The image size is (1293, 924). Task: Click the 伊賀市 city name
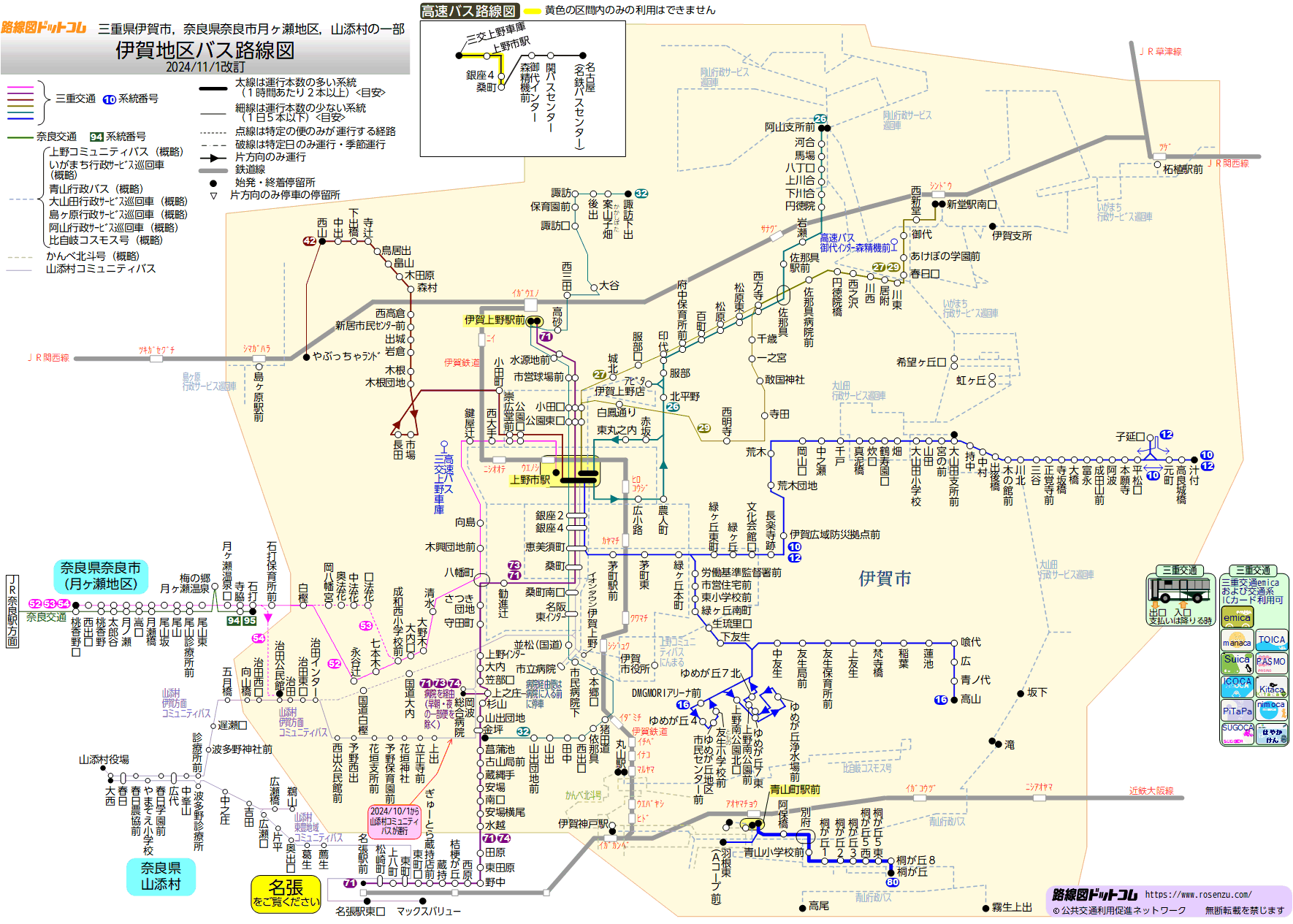pos(885,579)
